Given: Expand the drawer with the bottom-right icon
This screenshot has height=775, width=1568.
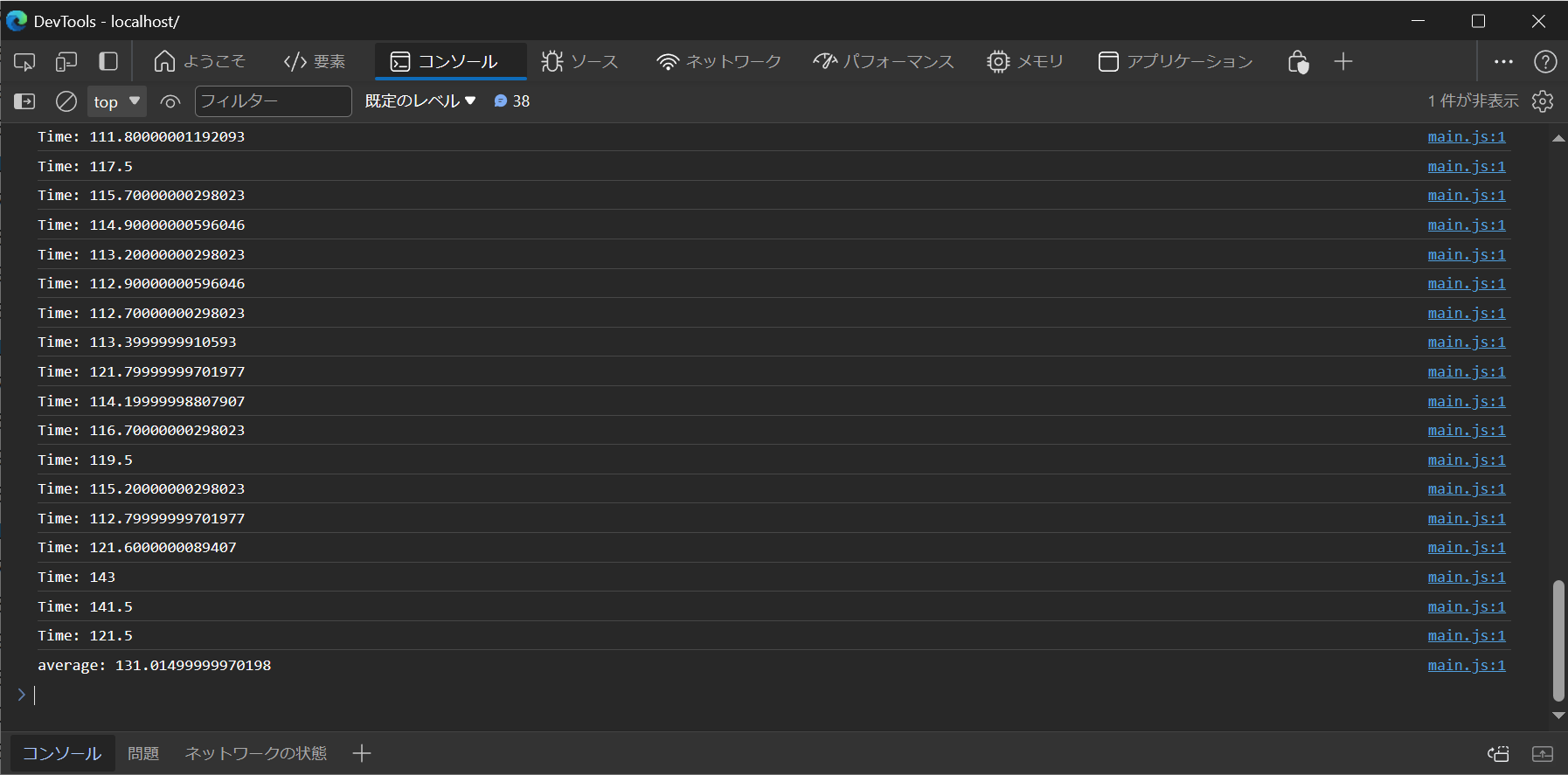Looking at the screenshot, I should [x=1543, y=753].
